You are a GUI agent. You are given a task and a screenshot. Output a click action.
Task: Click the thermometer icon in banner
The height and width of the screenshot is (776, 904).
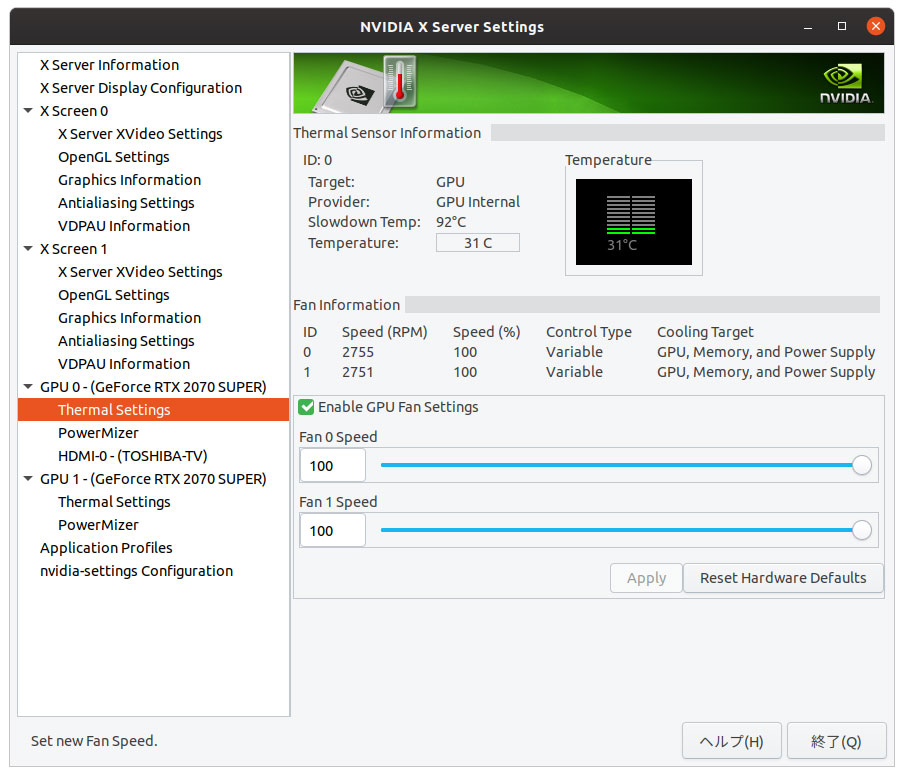[400, 81]
